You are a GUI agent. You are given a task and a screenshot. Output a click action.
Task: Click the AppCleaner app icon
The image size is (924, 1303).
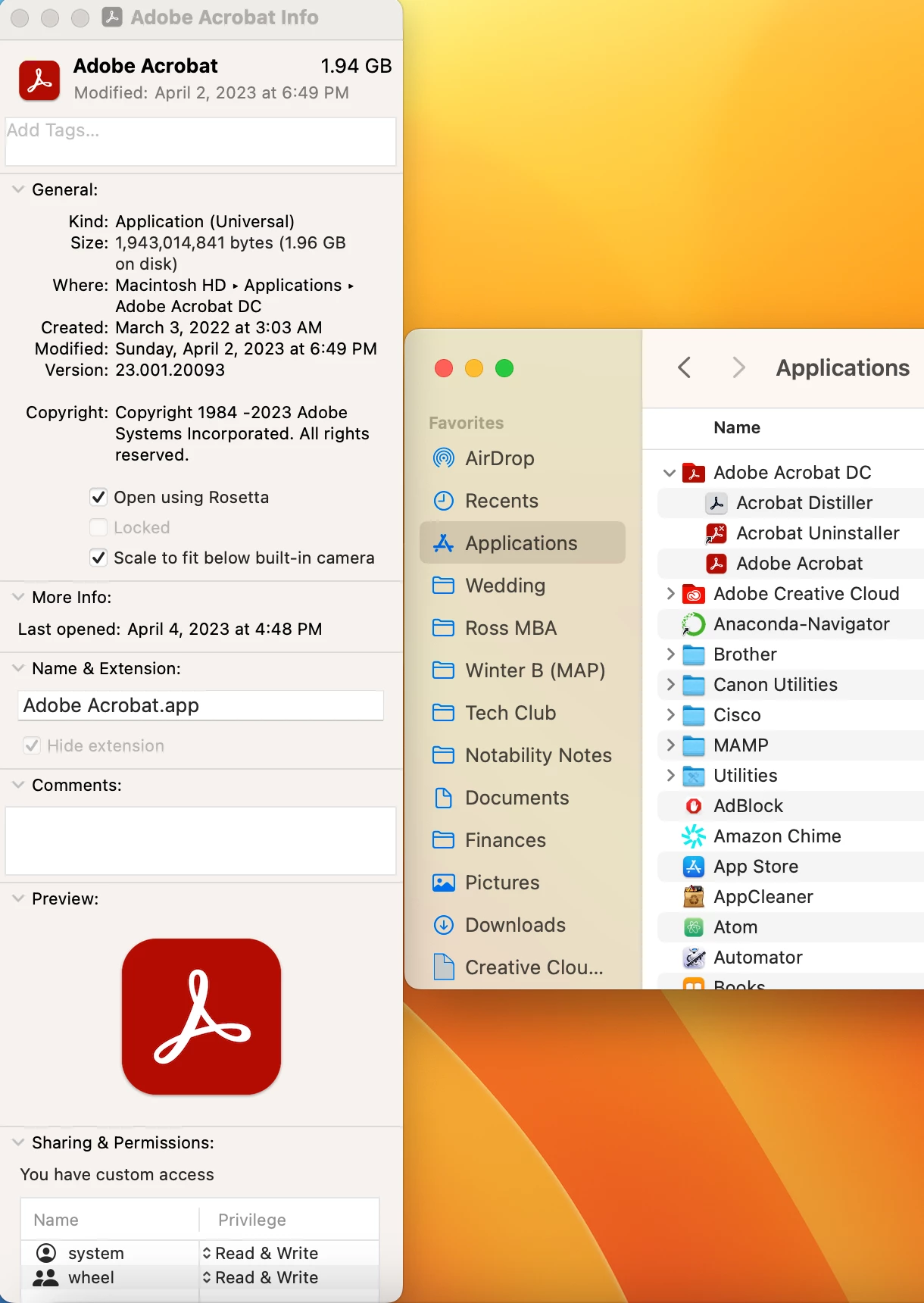694,897
